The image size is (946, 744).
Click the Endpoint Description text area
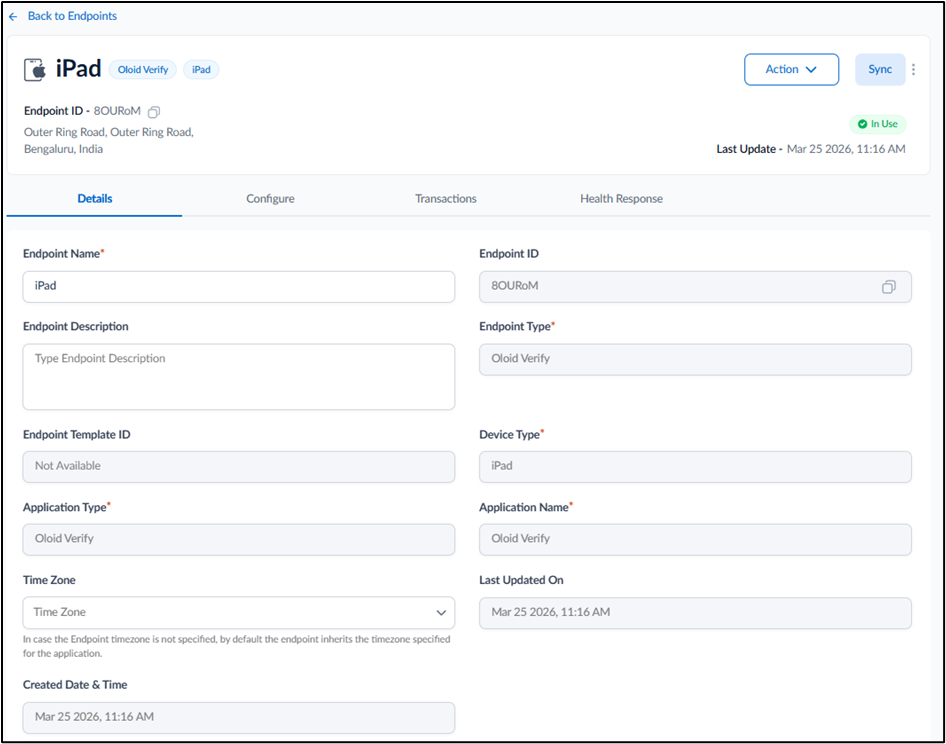click(239, 377)
